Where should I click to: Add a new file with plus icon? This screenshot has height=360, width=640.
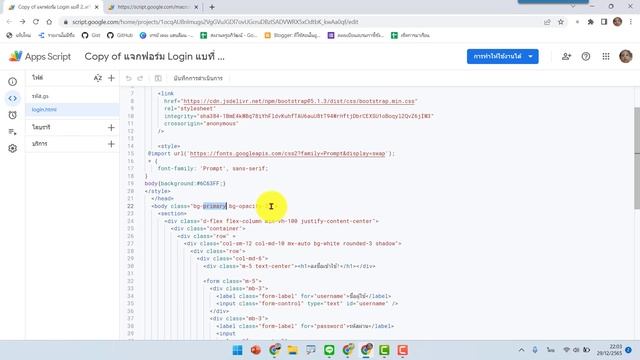coord(111,78)
